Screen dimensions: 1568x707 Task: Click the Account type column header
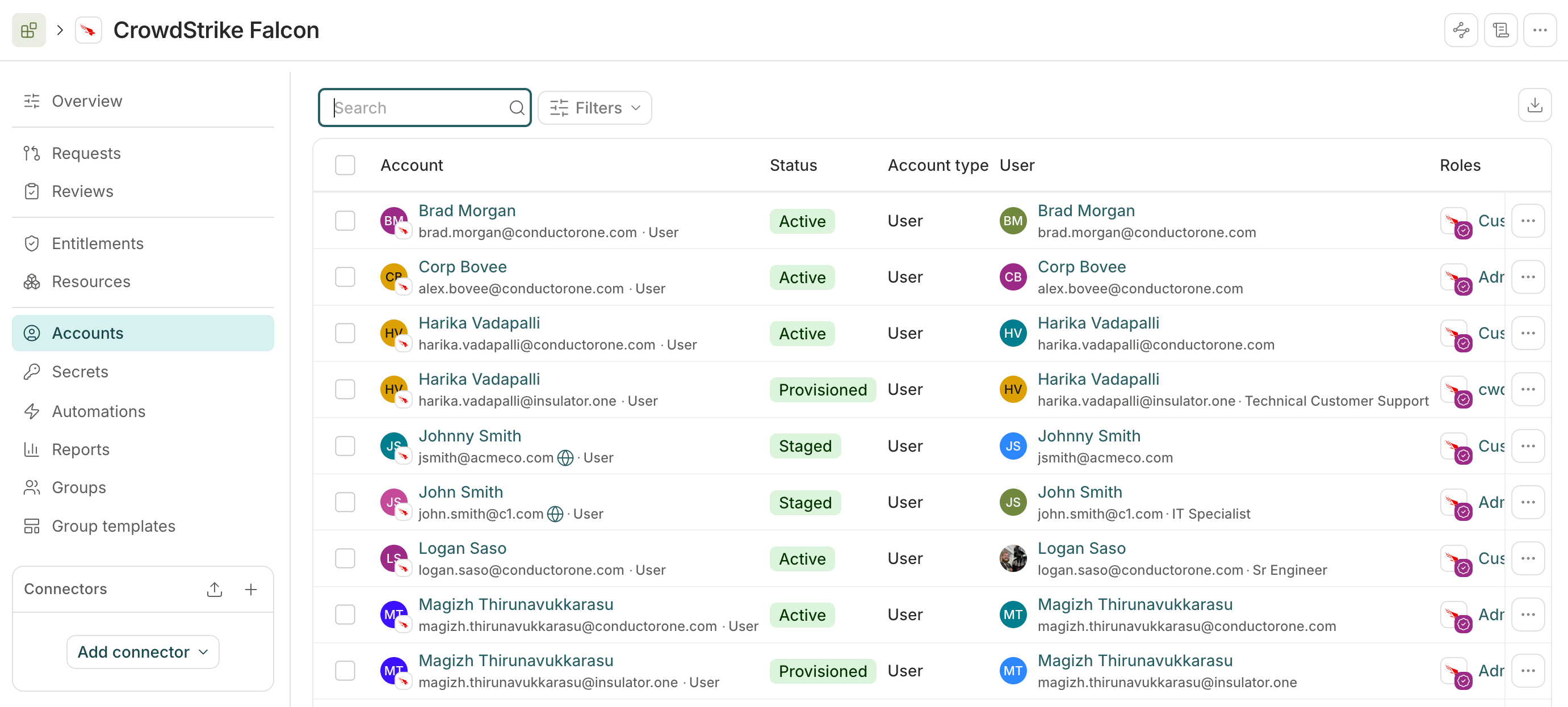tap(937, 165)
